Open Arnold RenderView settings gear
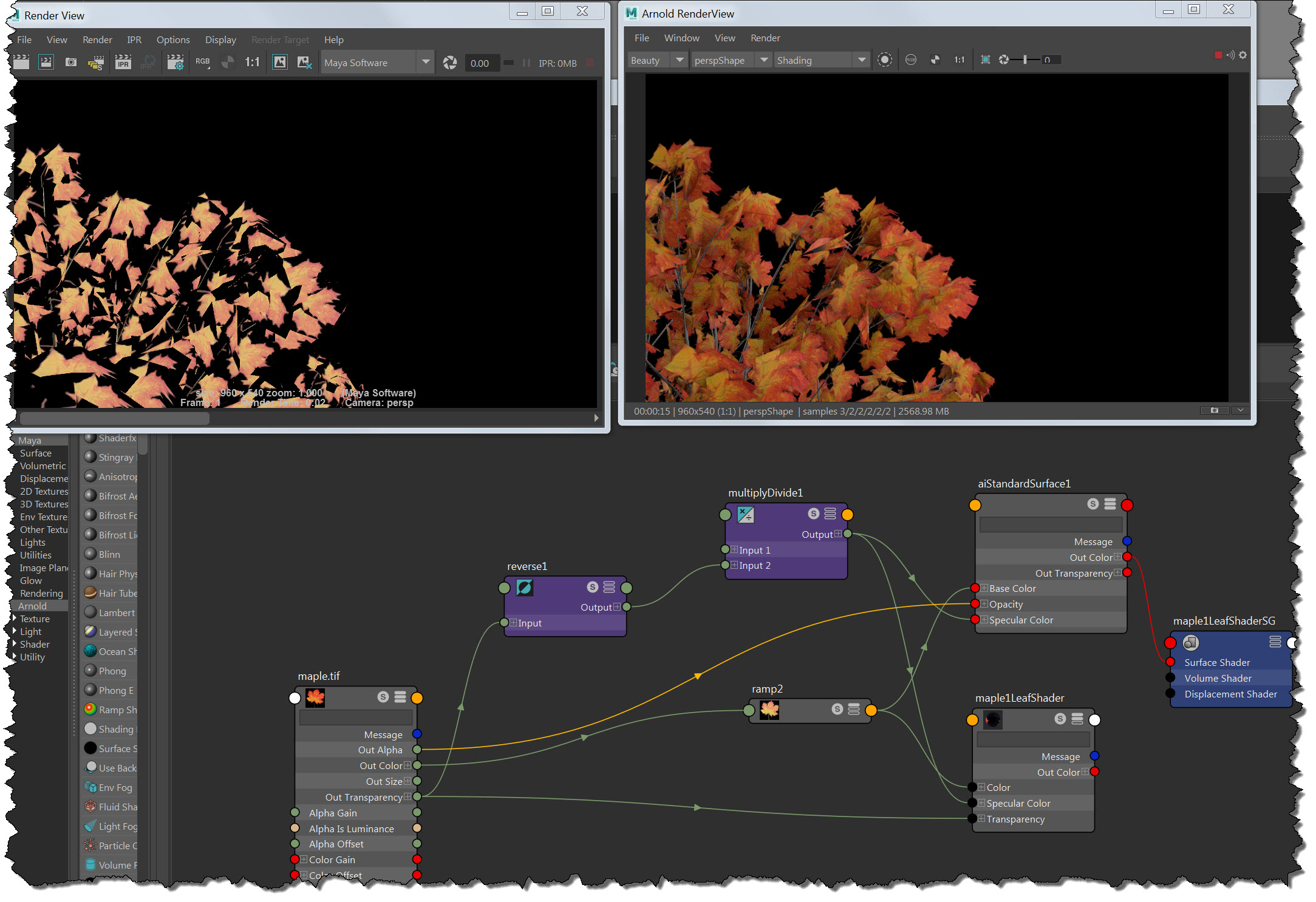1316x902 pixels. click(x=1243, y=55)
